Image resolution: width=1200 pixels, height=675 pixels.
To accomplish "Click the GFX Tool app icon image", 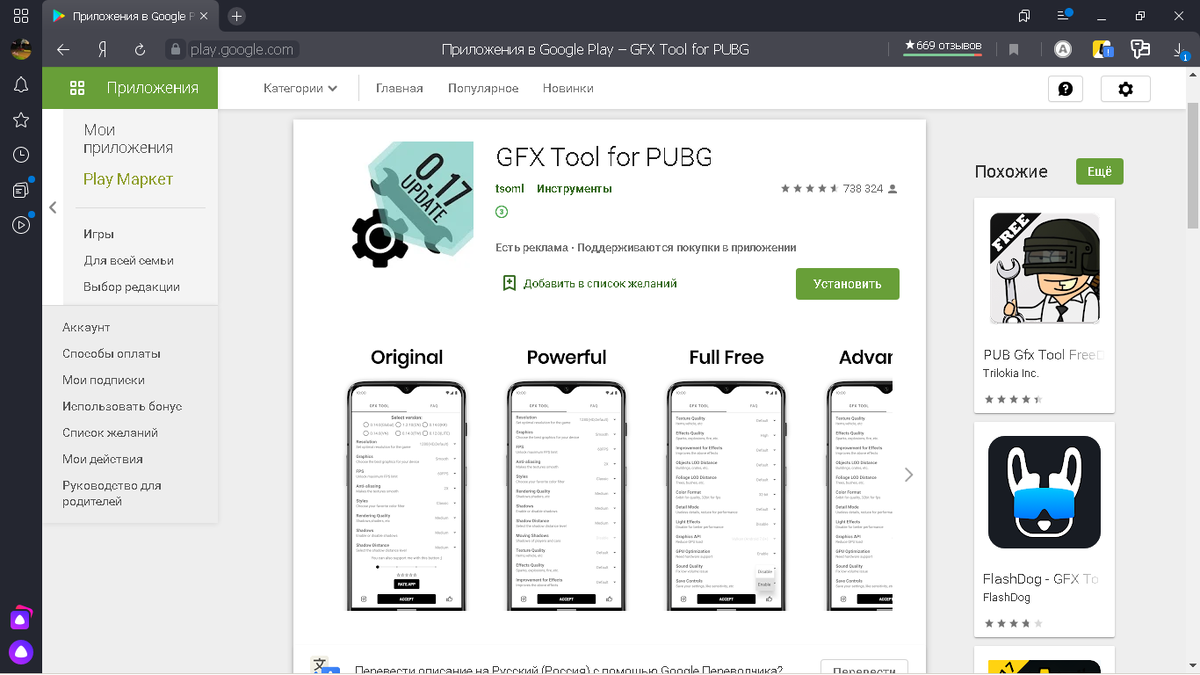I will (x=413, y=205).
